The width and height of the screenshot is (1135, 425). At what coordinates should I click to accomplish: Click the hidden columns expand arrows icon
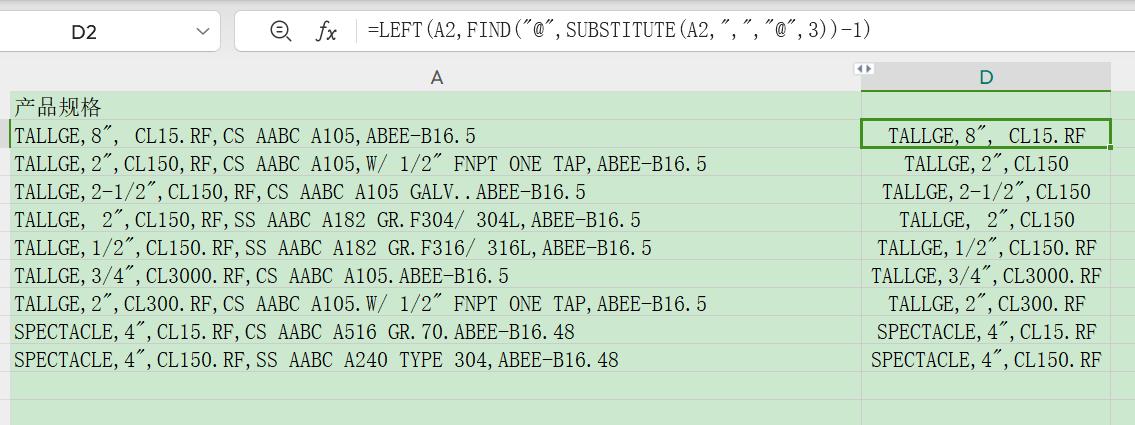pyautogui.click(x=864, y=69)
